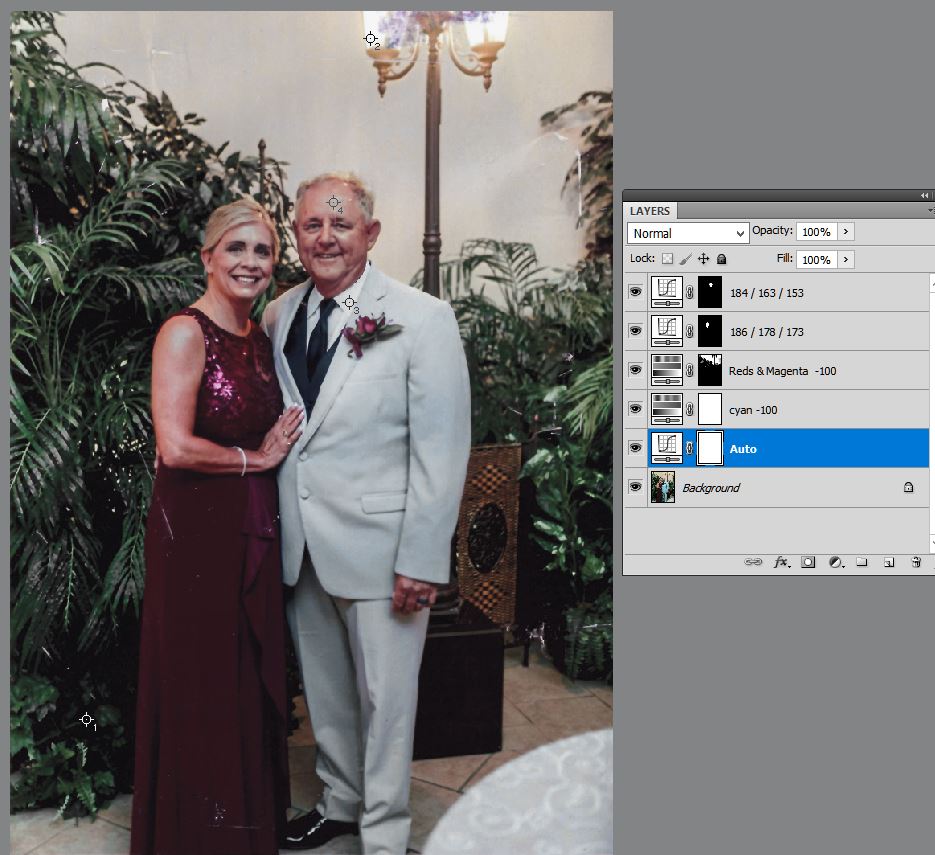
Task: Select the Auto layer name
Action: [x=743, y=449]
